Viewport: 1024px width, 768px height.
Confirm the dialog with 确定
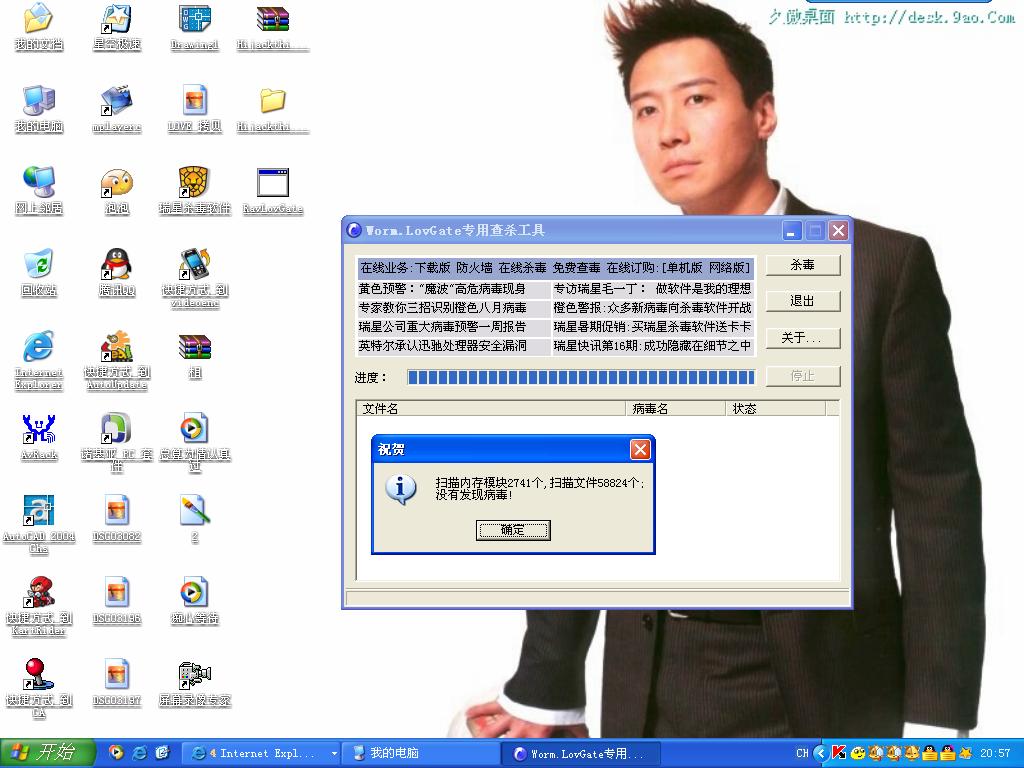tap(513, 530)
